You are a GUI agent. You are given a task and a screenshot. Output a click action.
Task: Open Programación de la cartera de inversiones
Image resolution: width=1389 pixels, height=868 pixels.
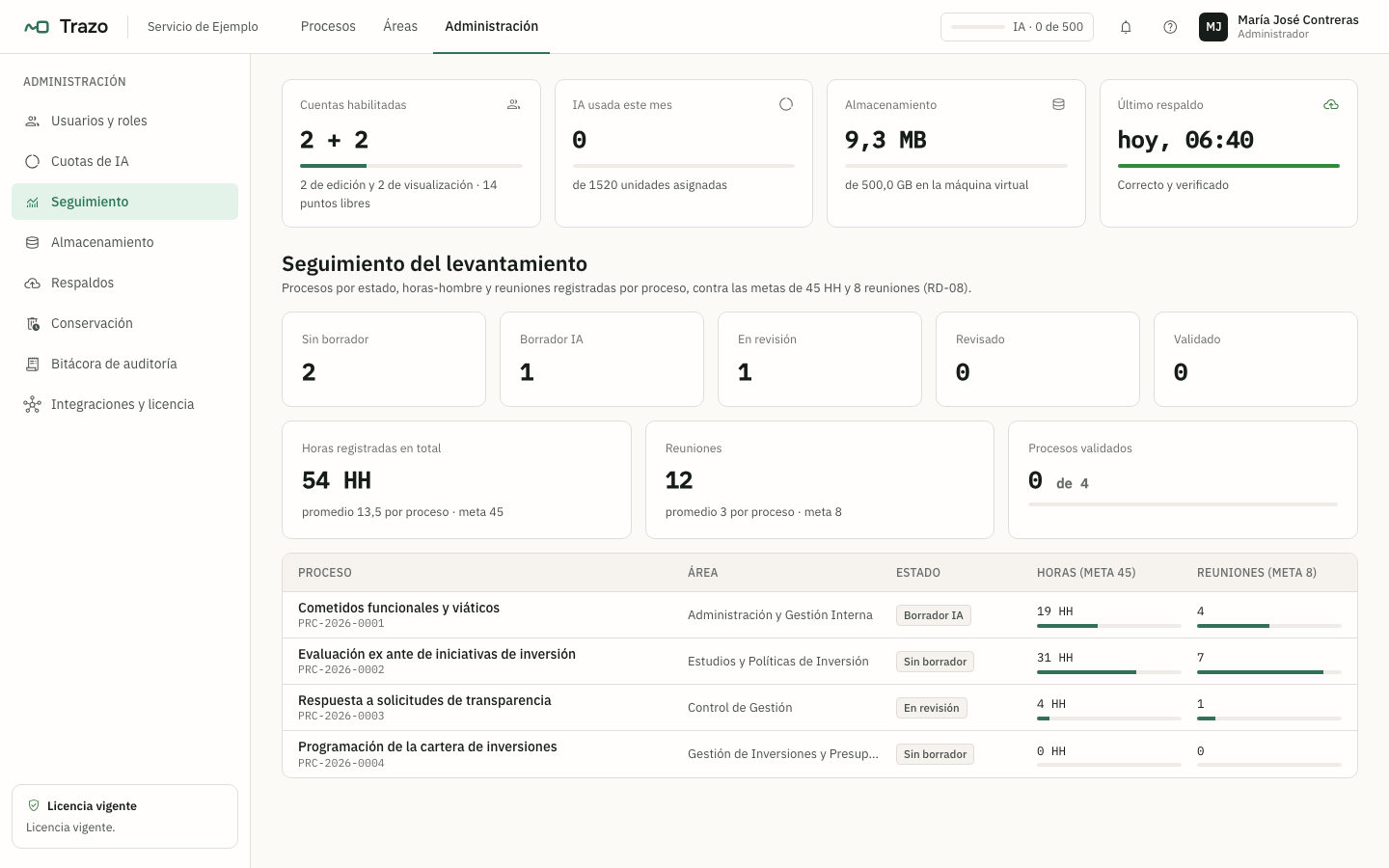[x=820, y=754]
